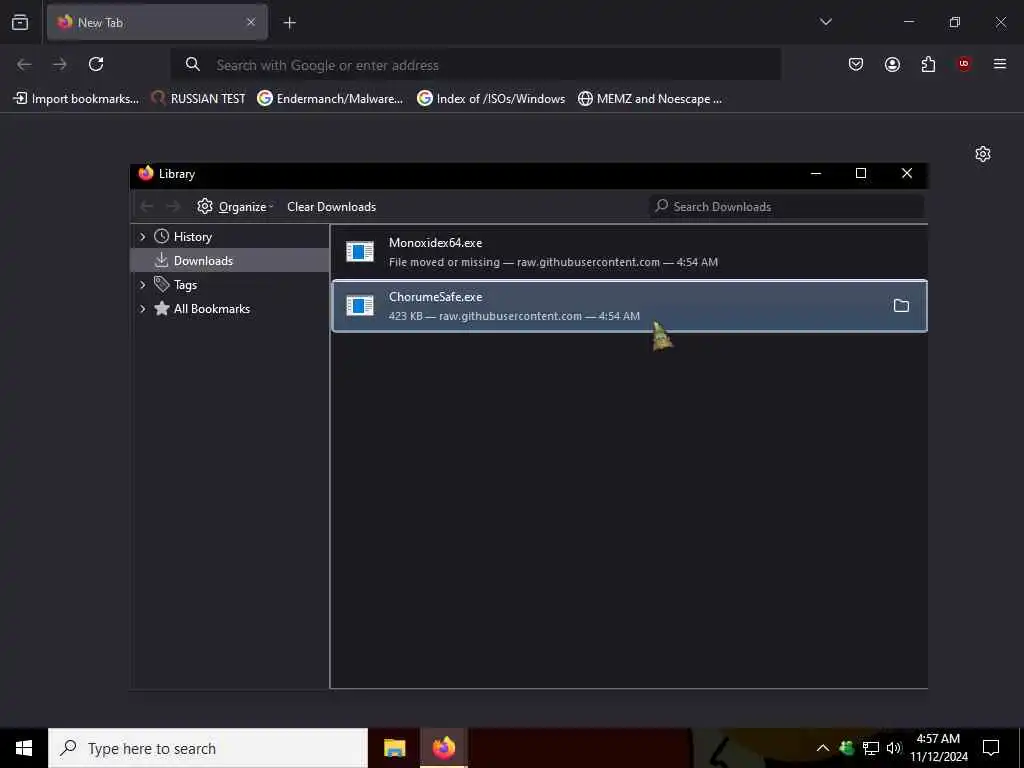Click the Import bookmarks bookmark

[76, 99]
